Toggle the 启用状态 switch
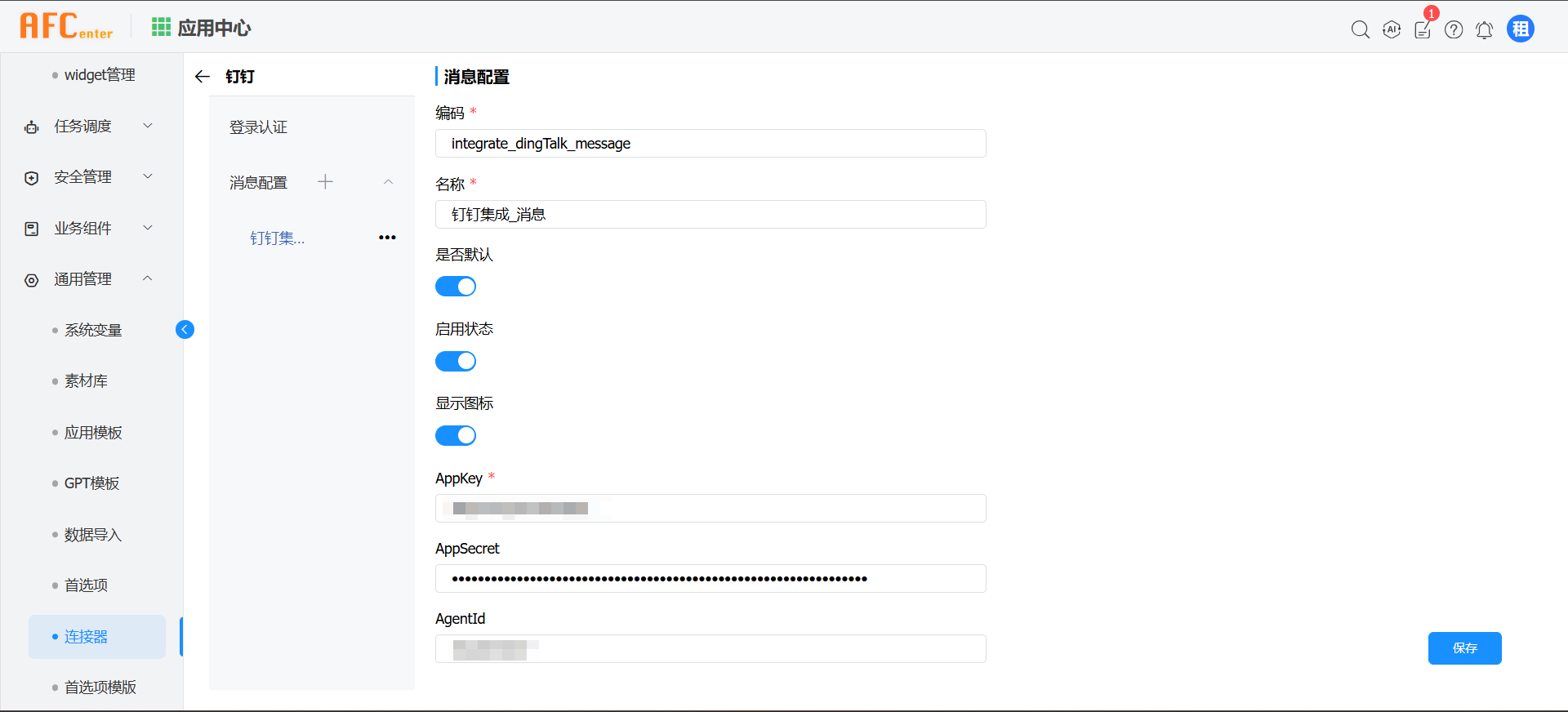This screenshot has height=712, width=1568. (456, 361)
